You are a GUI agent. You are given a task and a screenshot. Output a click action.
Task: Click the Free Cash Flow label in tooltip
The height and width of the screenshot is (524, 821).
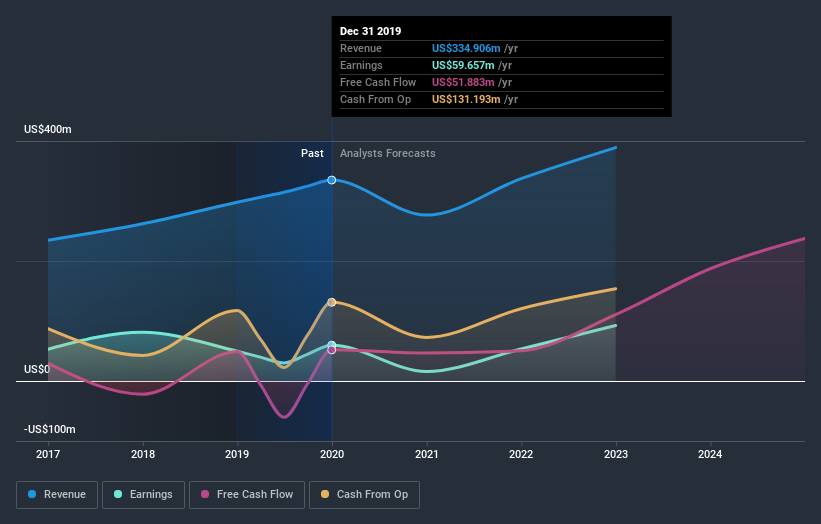pyautogui.click(x=378, y=82)
